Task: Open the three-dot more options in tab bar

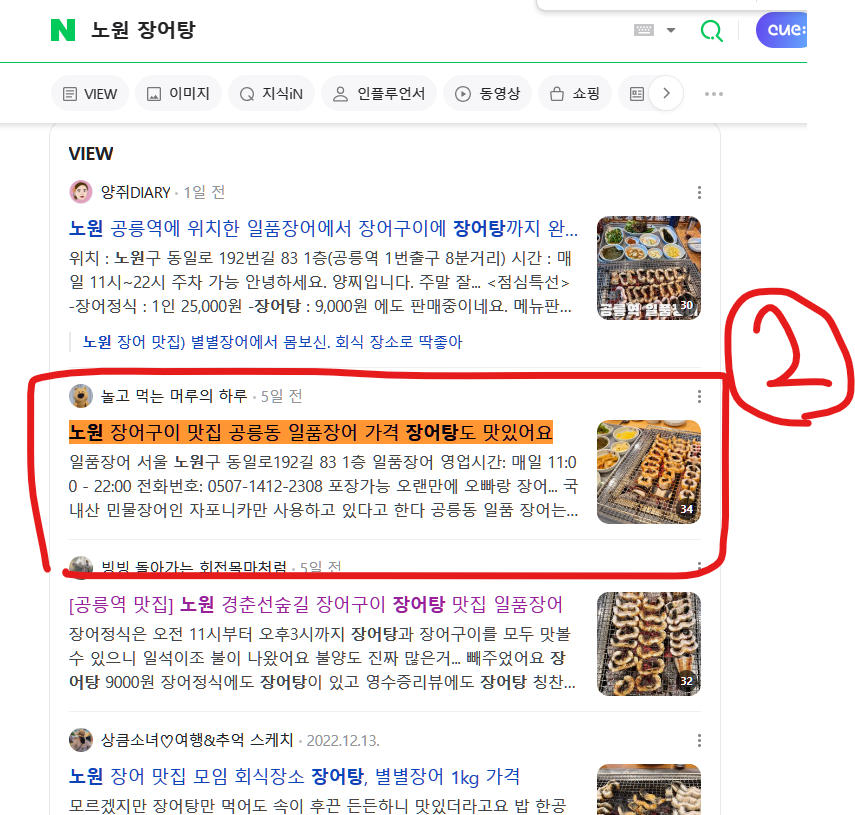Action: click(x=713, y=94)
